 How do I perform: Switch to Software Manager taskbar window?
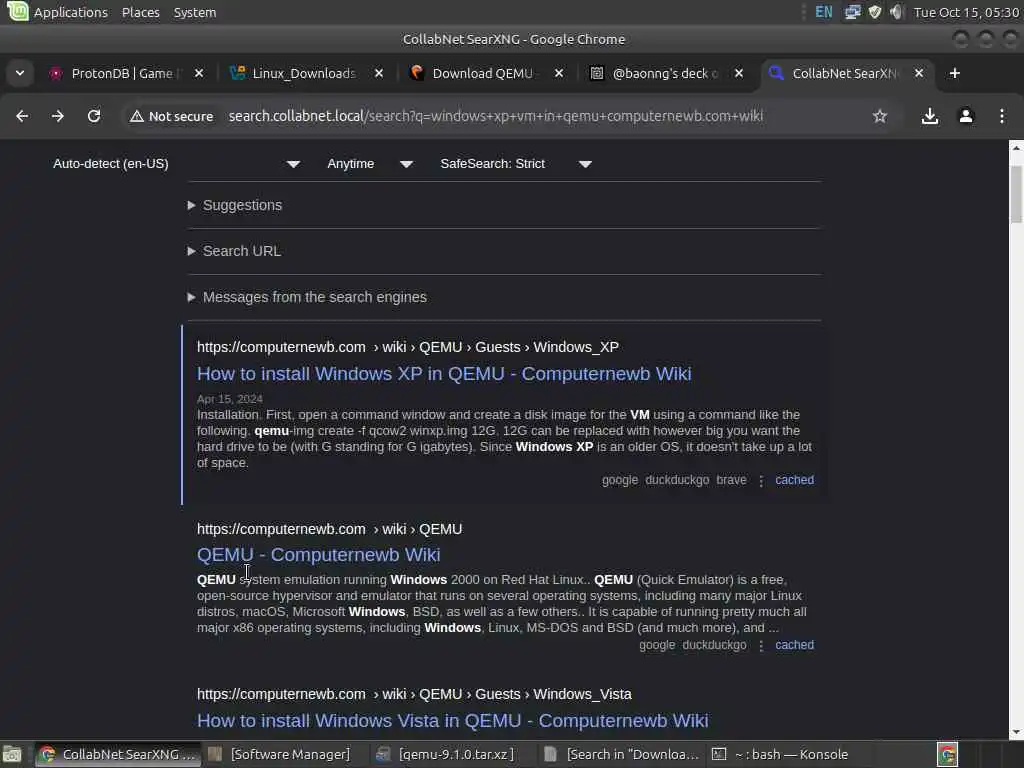280,755
